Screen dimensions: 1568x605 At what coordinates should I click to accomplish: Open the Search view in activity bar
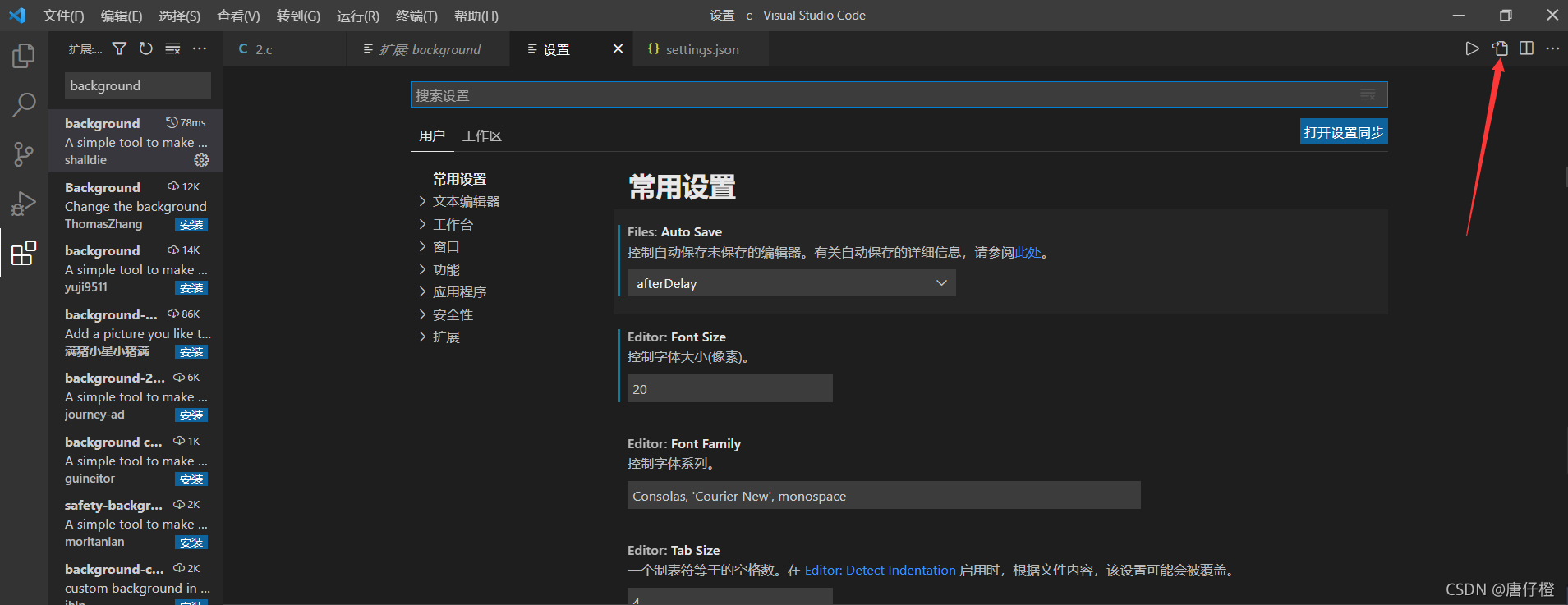click(x=24, y=104)
